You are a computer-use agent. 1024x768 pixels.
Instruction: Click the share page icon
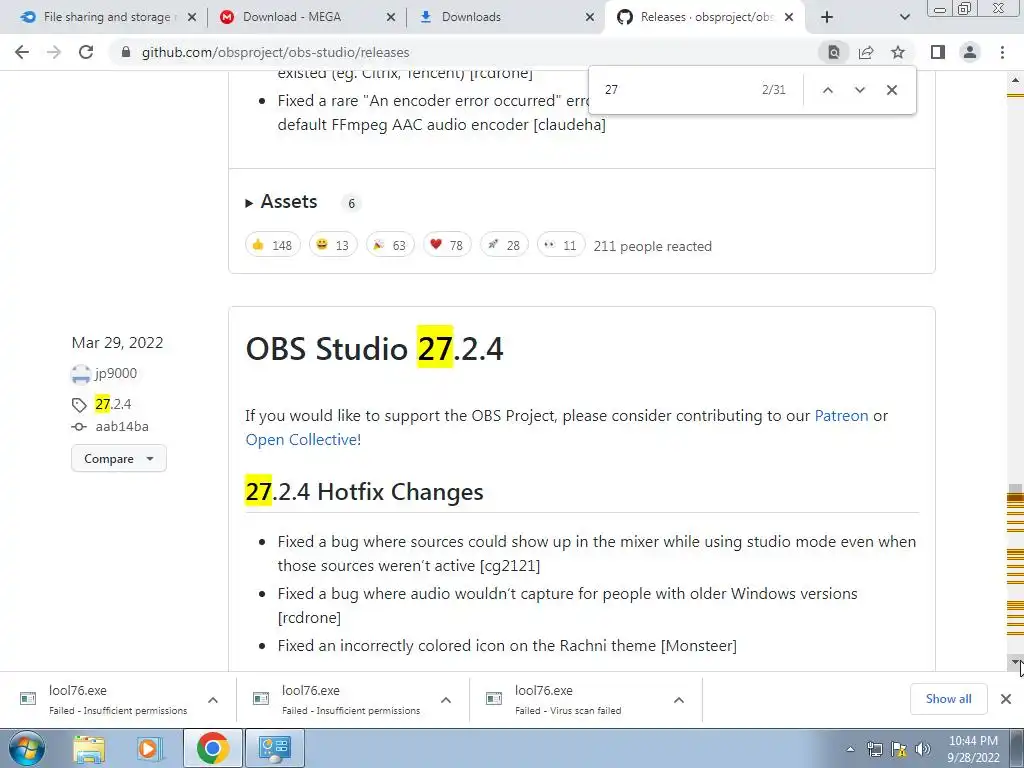(x=866, y=52)
